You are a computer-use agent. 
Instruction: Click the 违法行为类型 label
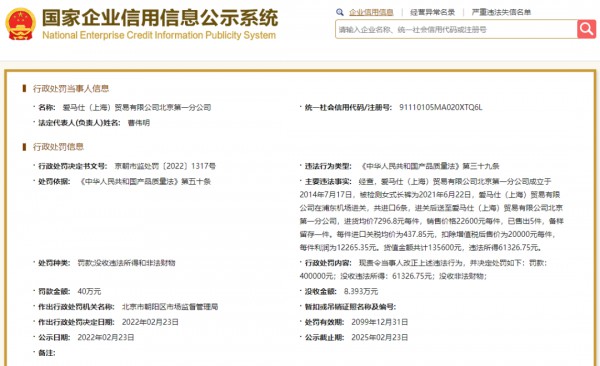[328, 166]
